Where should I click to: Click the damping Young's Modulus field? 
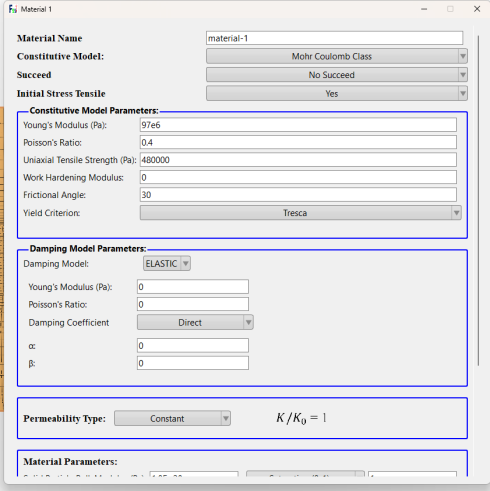[193, 287]
